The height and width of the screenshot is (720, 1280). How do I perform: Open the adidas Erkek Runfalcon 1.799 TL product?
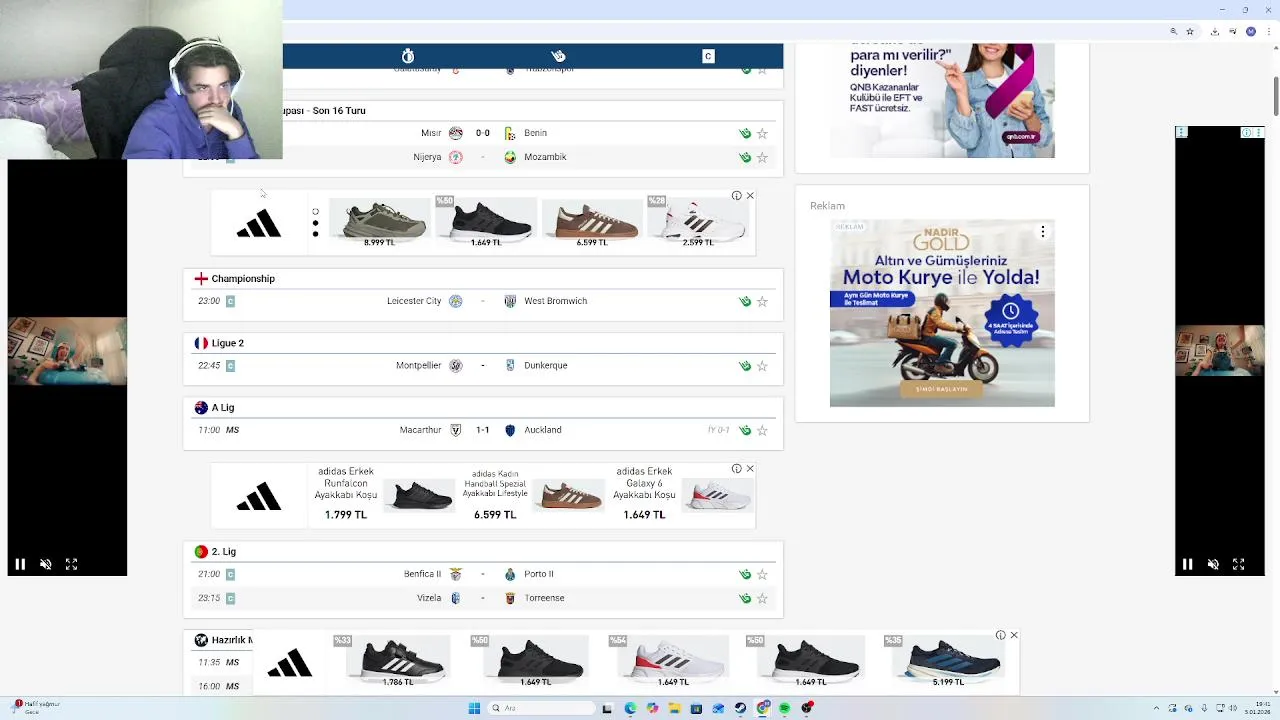click(x=384, y=494)
